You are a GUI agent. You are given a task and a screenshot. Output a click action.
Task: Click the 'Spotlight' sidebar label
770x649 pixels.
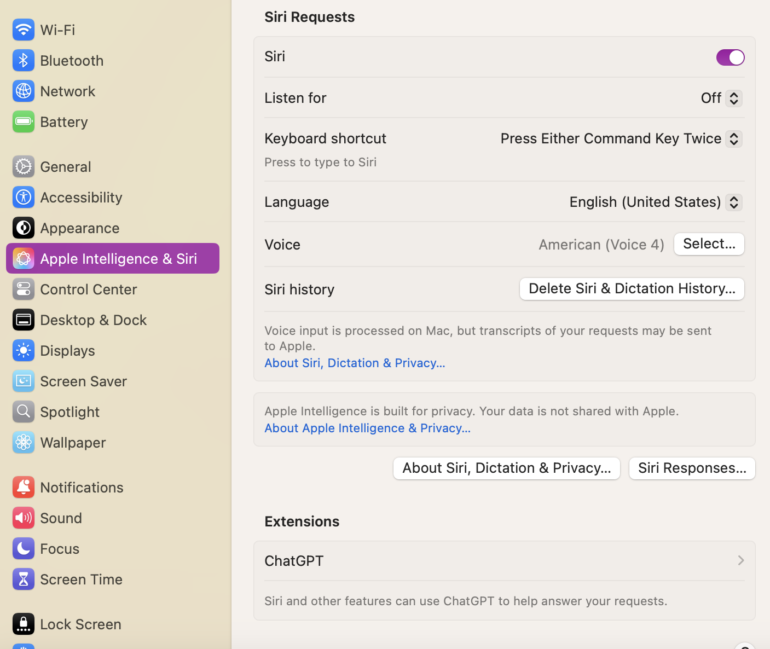click(70, 412)
